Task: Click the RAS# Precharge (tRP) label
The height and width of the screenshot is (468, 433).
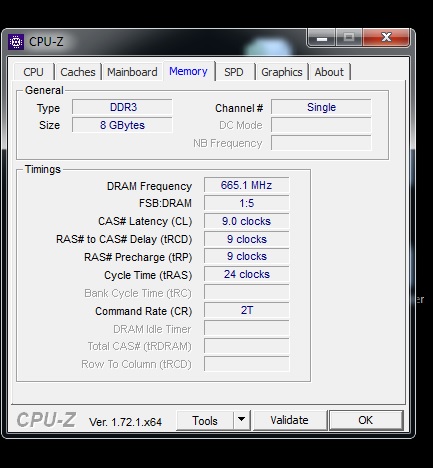Action: coord(138,257)
